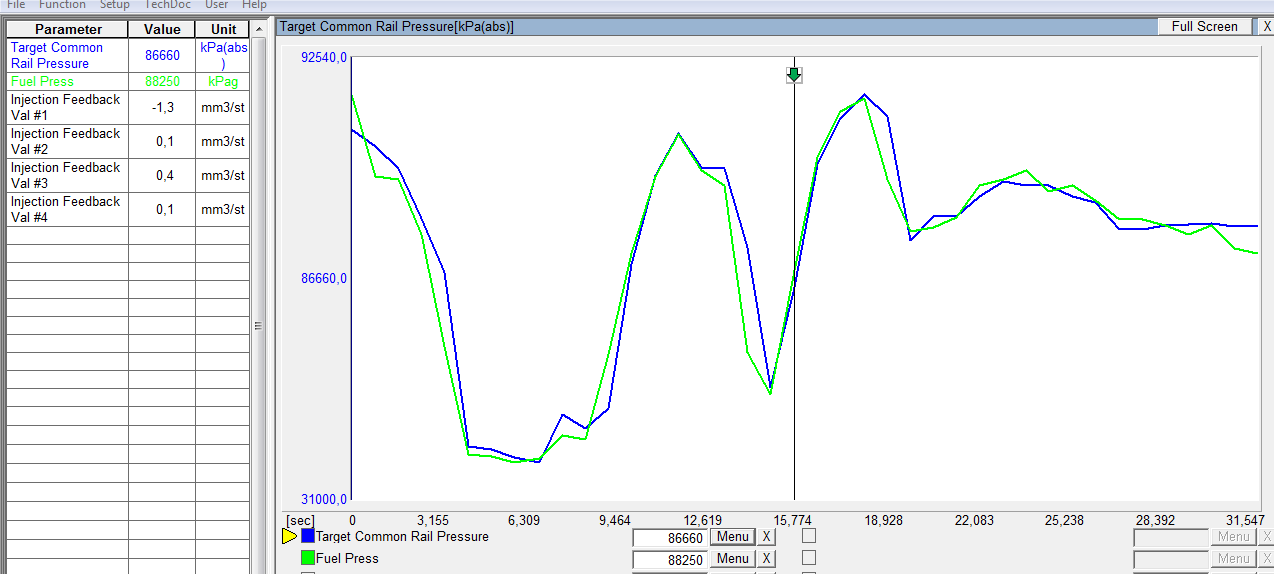This screenshot has width=1274, height=574.
Task: Open Menu for the Fuel Press trace
Action: [732, 559]
